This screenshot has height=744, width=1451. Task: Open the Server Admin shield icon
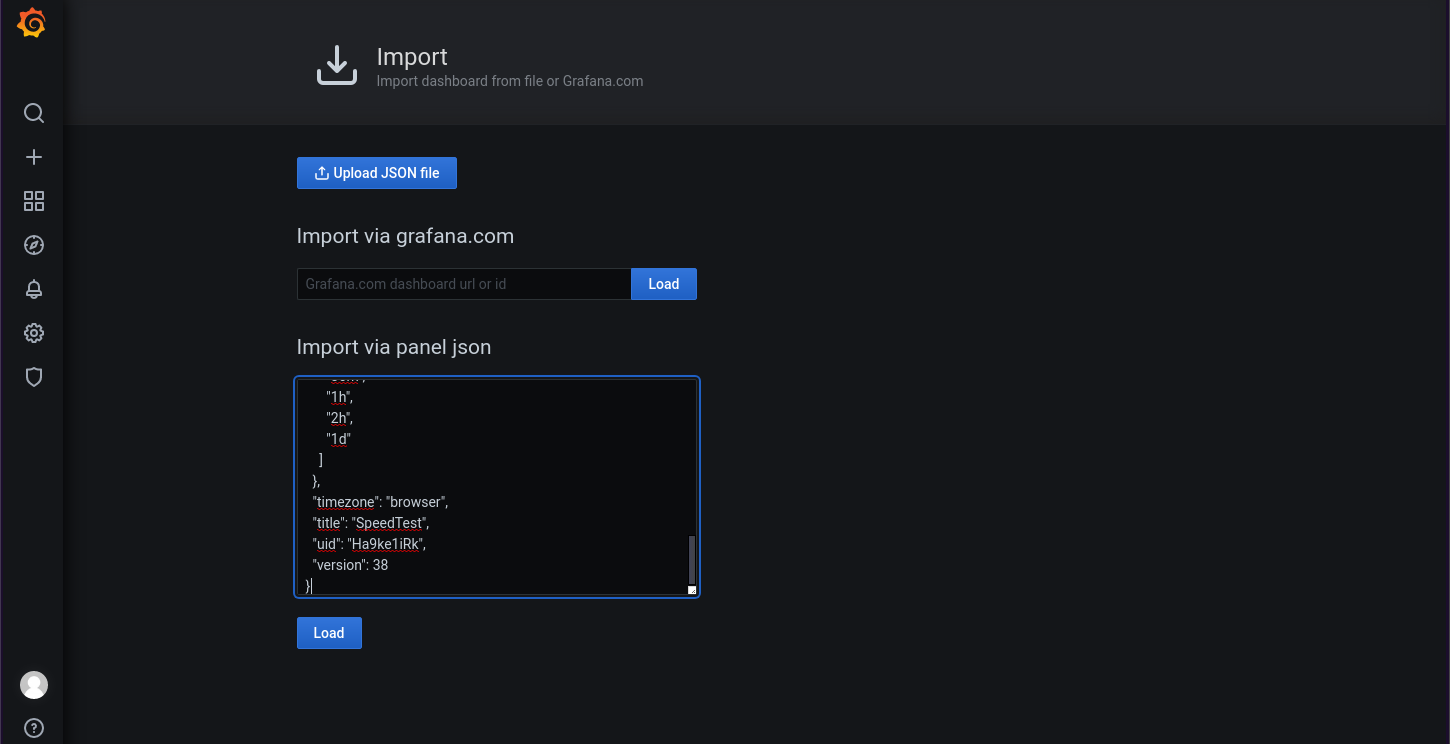[x=34, y=377]
